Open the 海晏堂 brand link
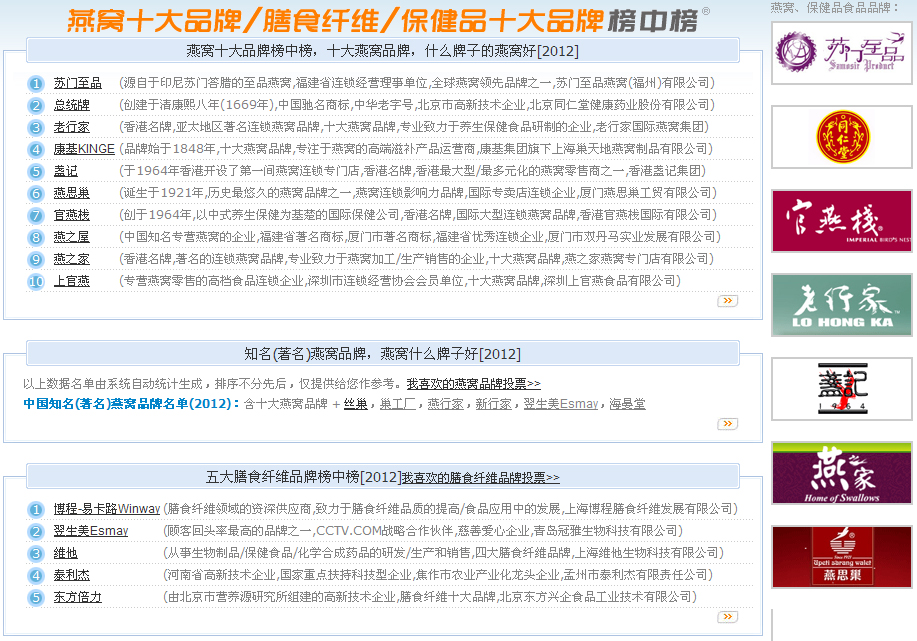 coord(628,404)
